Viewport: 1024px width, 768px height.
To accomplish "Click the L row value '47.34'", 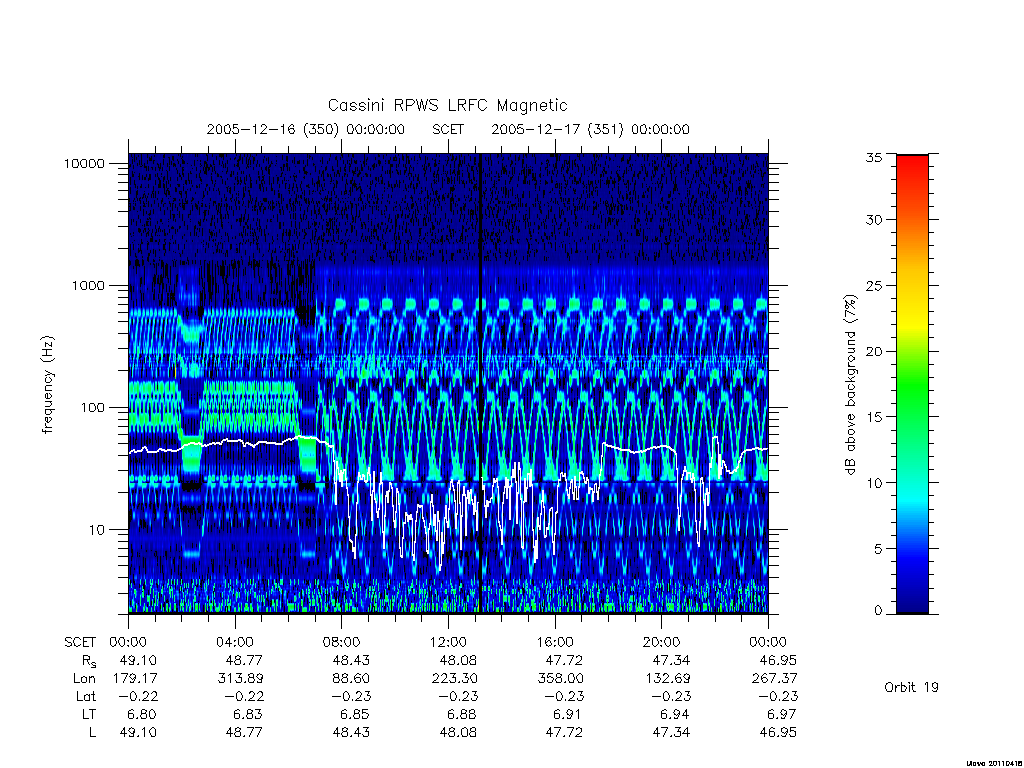I will click(x=671, y=733).
